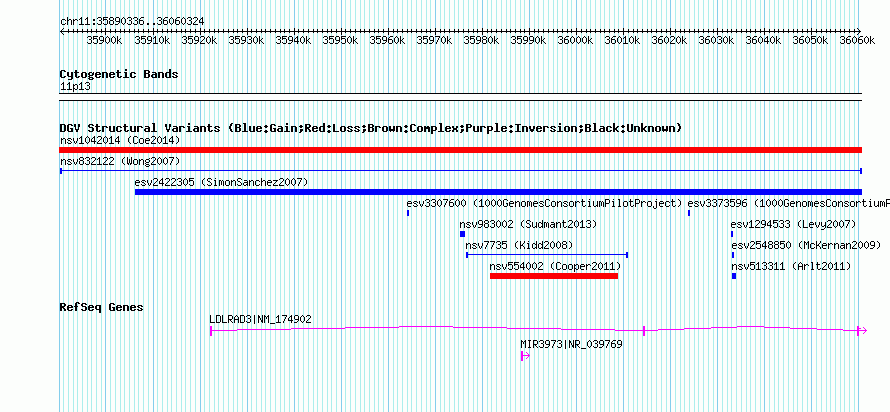The height and width of the screenshot is (412, 890).
Task: Click the LDLRAD3 gene end arrow
Action: 862,331
